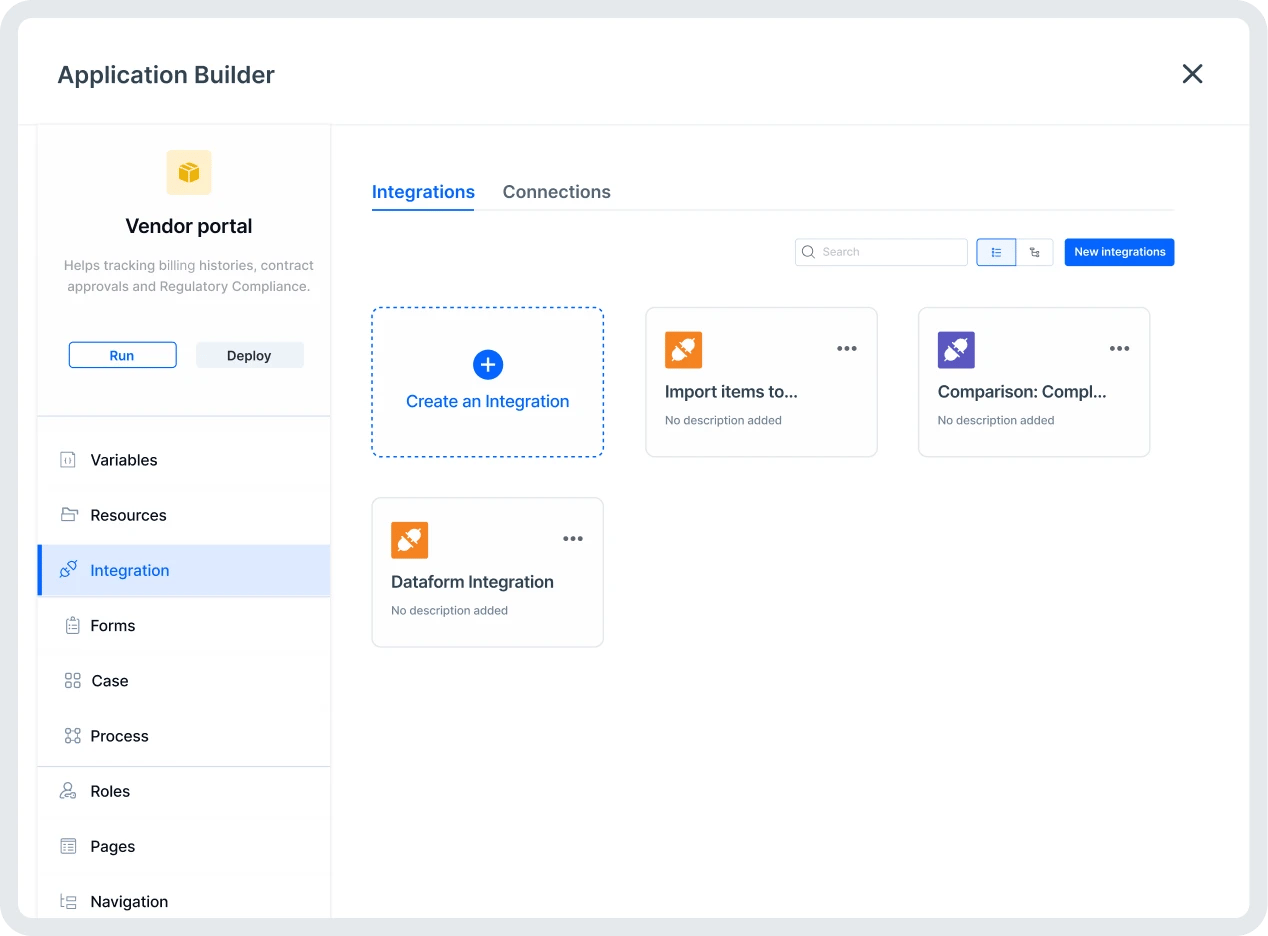Click the blue plus icon to create integration
Viewport: 1268px width, 936px height.
click(x=488, y=365)
